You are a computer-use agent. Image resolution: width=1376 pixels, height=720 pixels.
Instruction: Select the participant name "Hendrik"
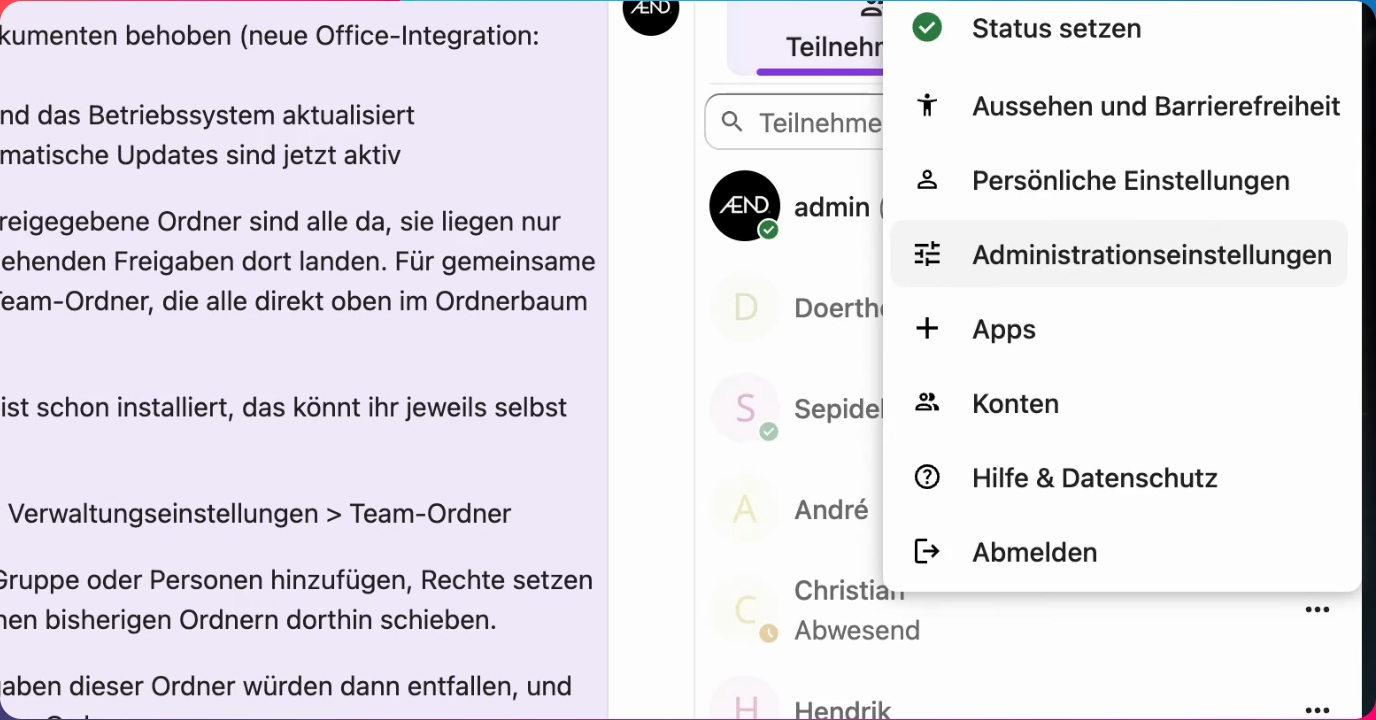[x=842, y=708]
